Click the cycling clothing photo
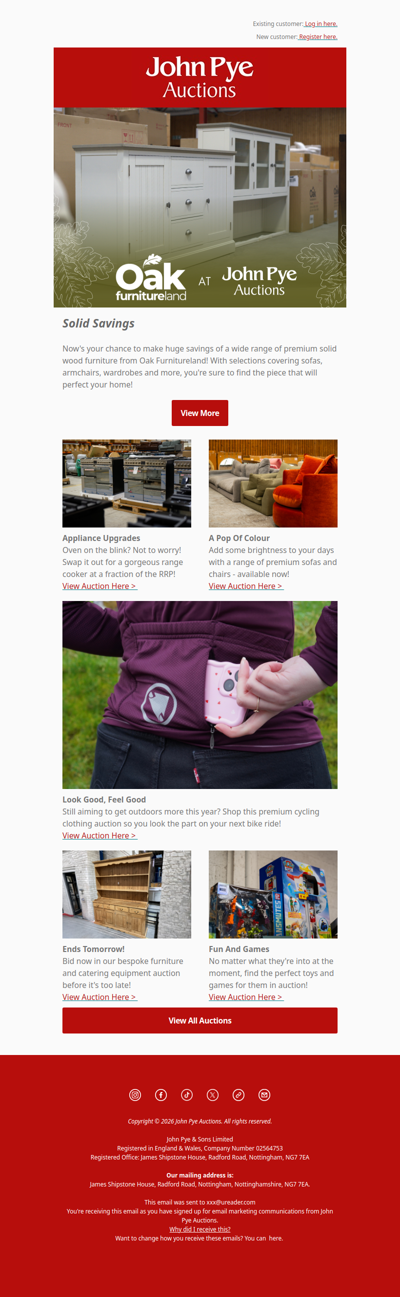The width and height of the screenshot is (400, 1297). click(x=200, y=695)
